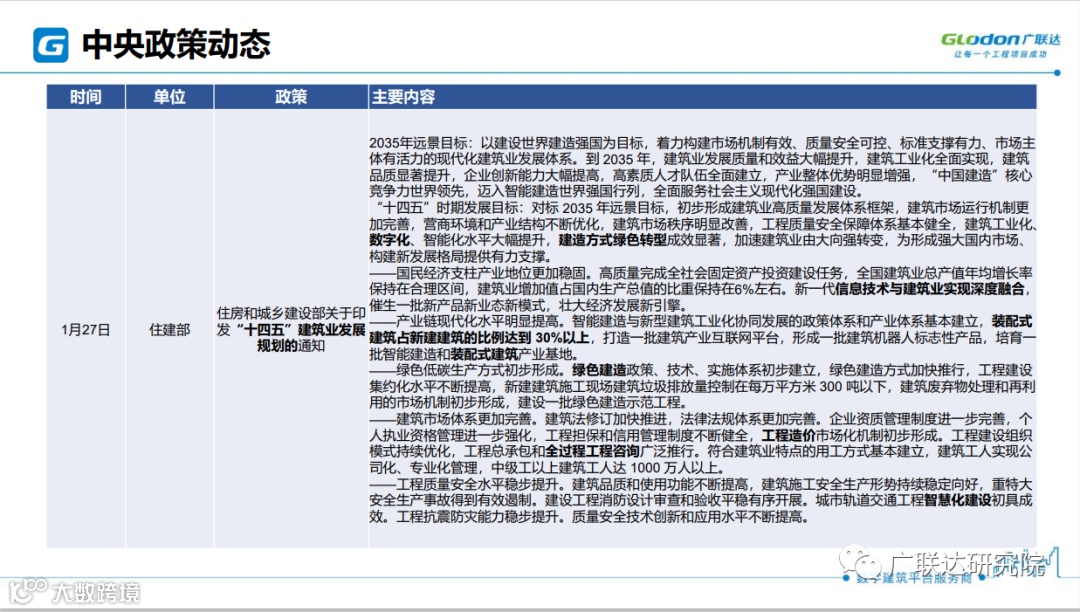
Task: Select the slide title 中央政策动态
Action: 176,45
